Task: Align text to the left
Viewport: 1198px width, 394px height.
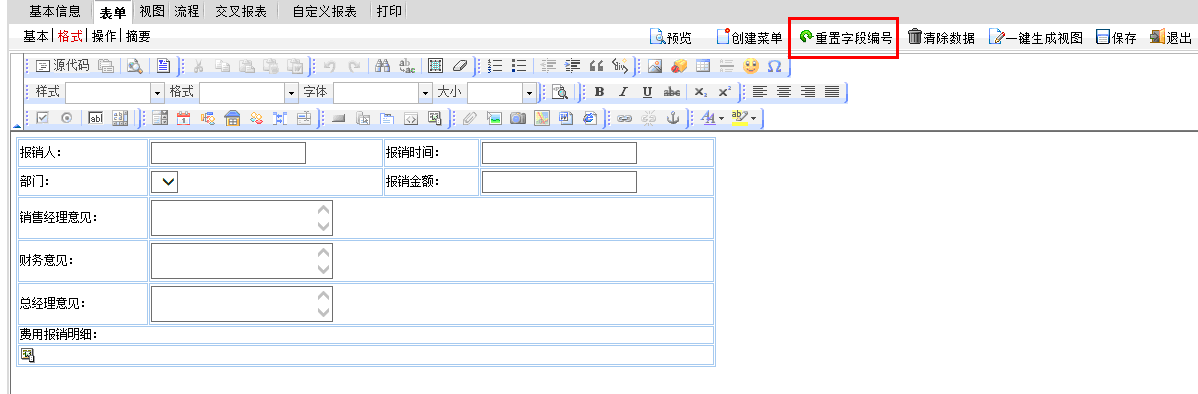Action: tap(759, 92)
